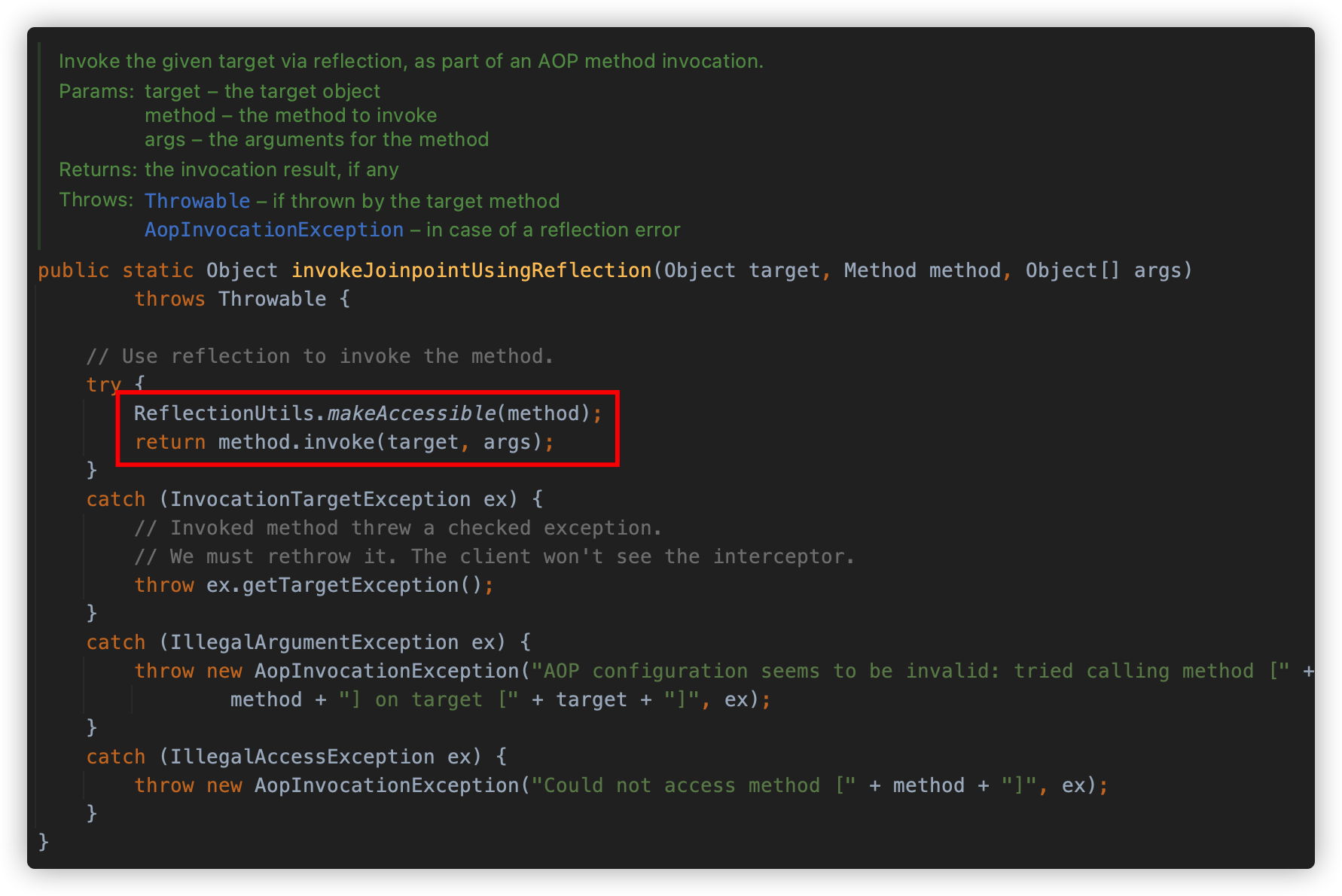Click the try keyword
The image size is (1342, 896).
[103, 385]
